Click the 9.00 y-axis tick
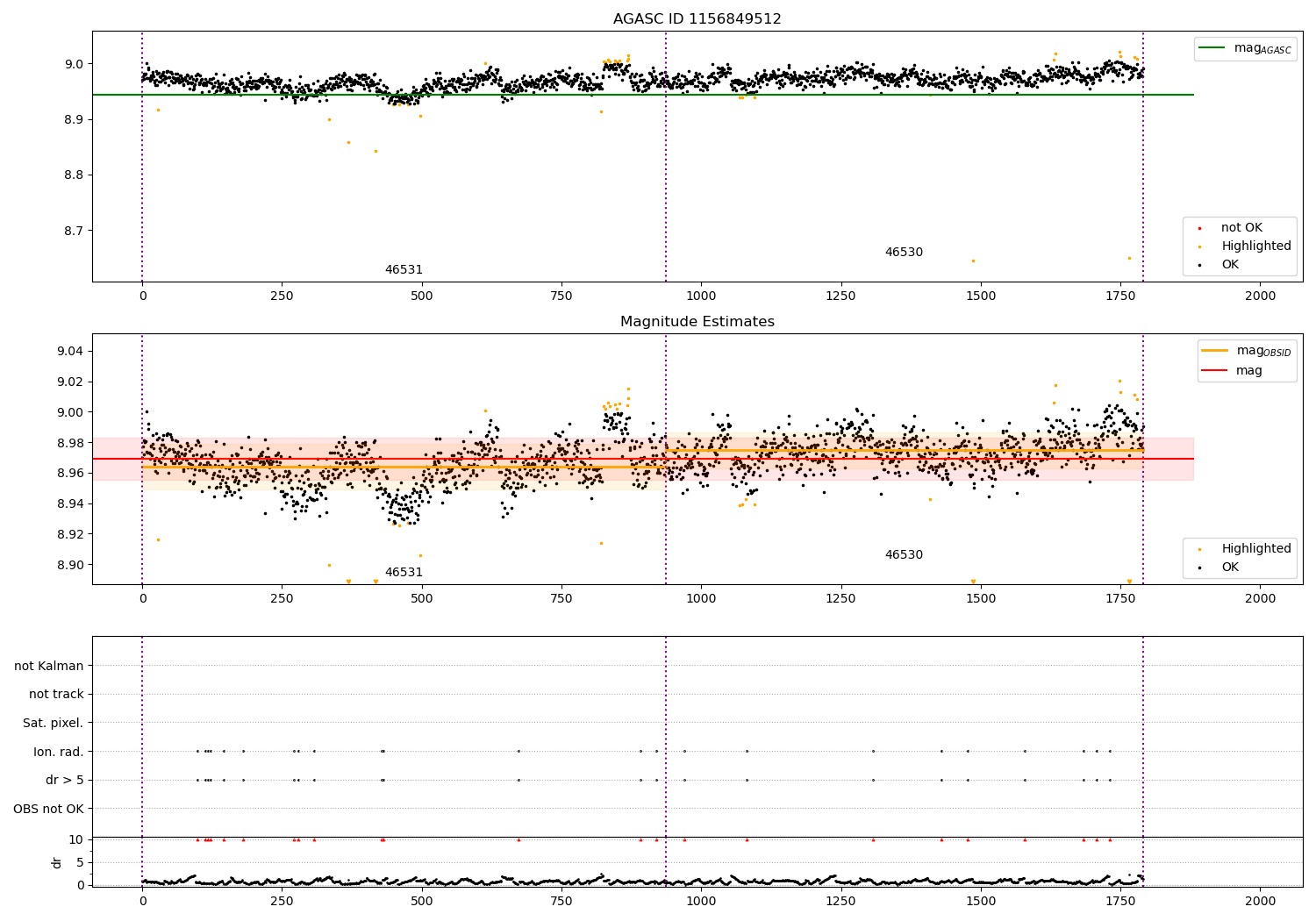The image size is (1316, 921). click(x=70, y=412)
